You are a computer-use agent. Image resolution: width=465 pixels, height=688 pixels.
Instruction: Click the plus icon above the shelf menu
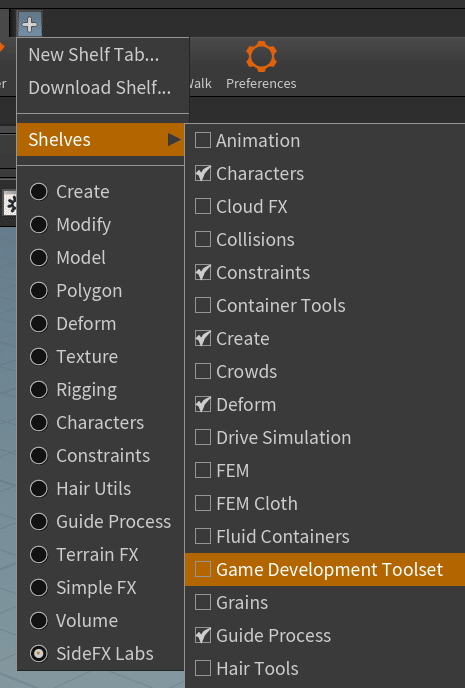click(x=30, y=24)
